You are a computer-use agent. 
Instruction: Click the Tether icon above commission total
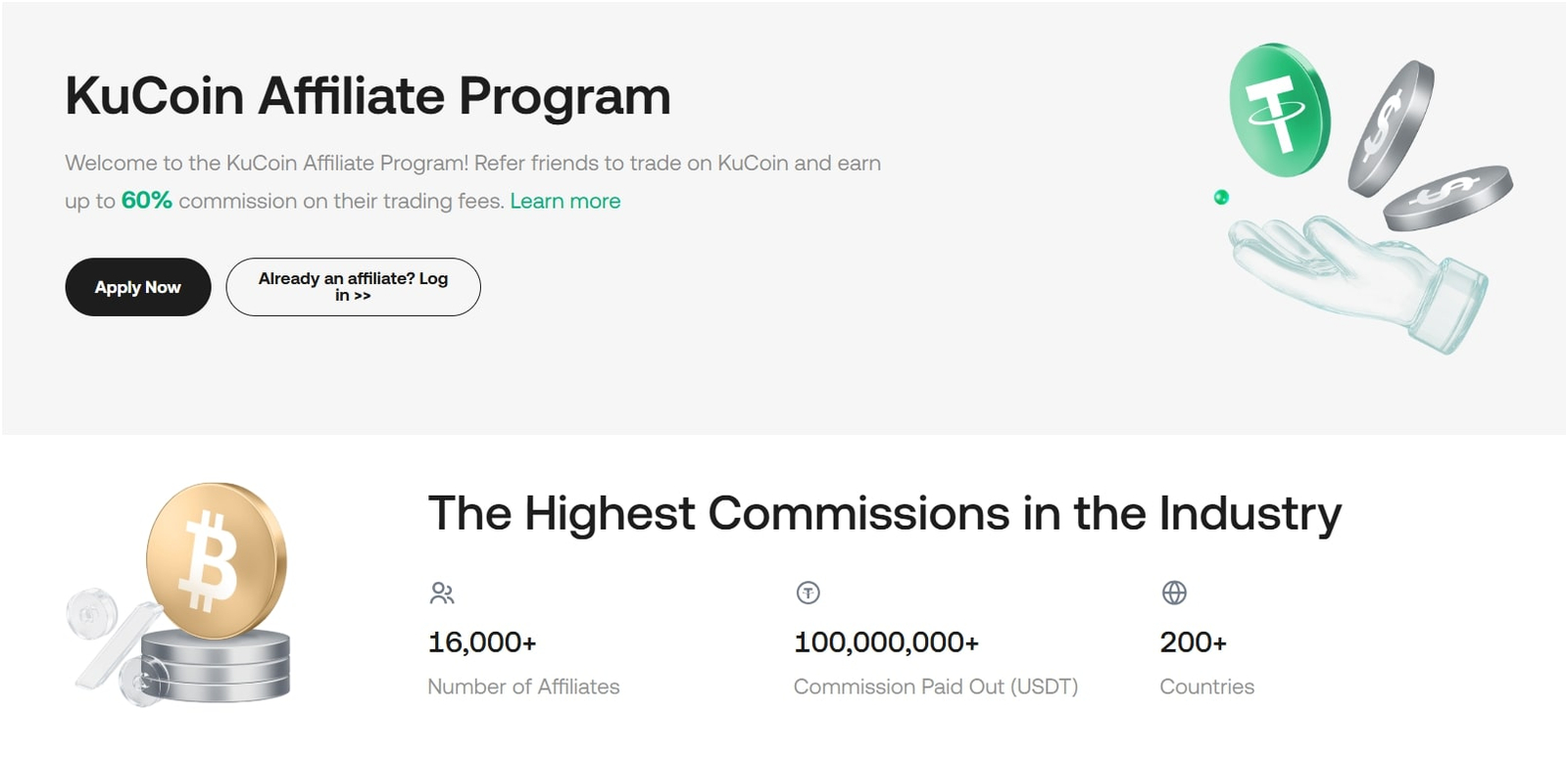click(808, 593)
